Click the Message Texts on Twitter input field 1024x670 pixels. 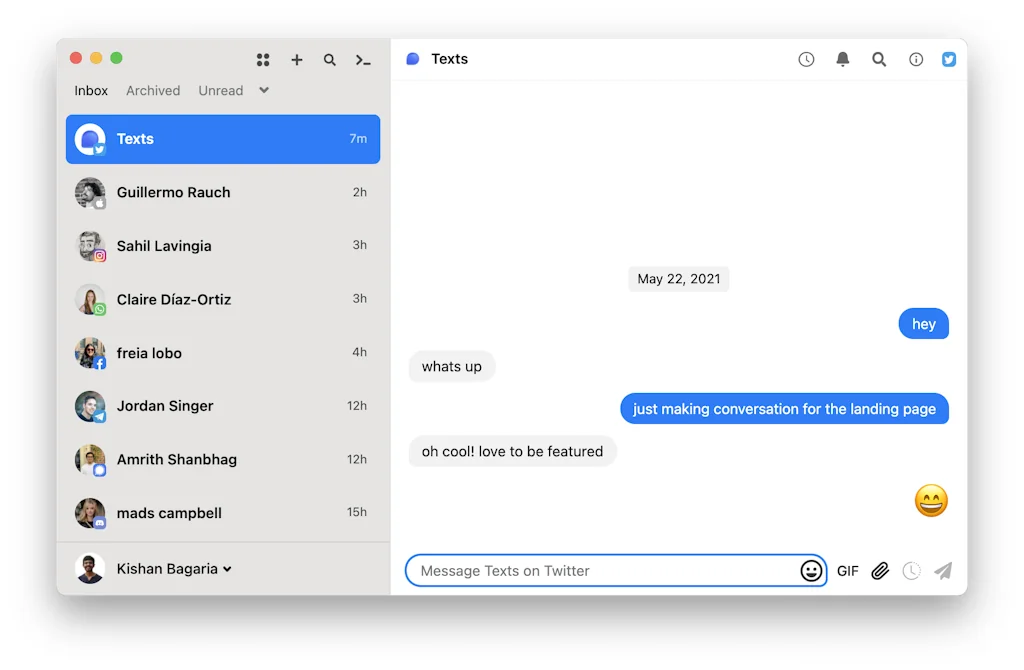[600, 570]
